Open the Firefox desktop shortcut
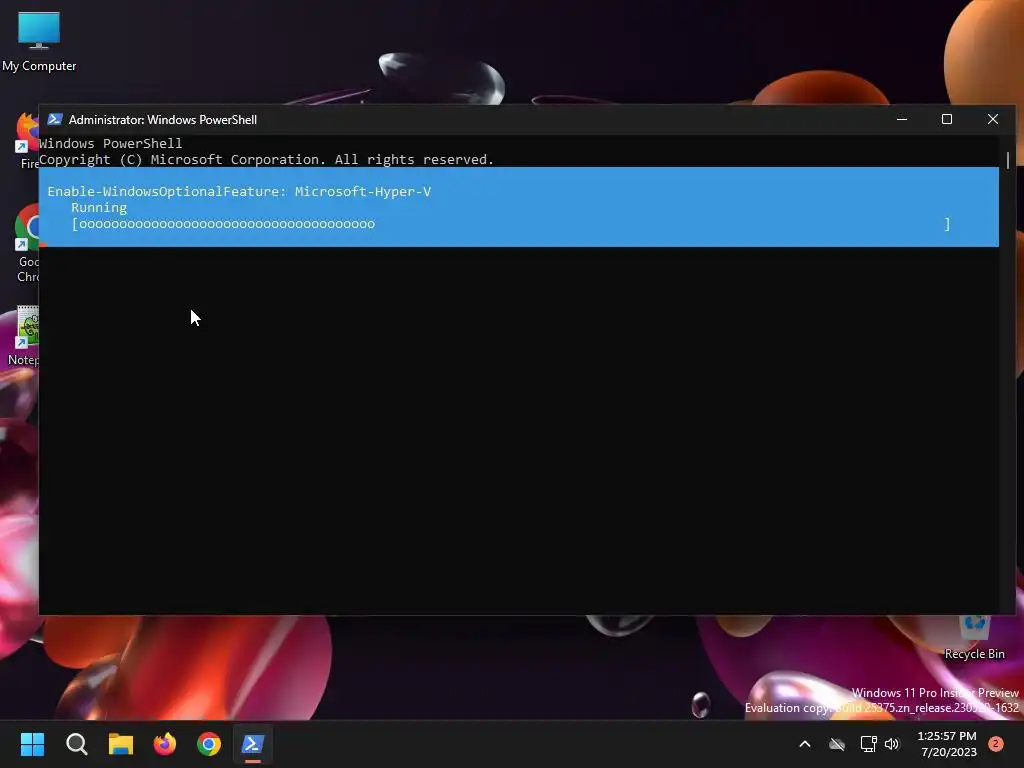Viewport: 1024px width, 768px height. pos(26,139)
